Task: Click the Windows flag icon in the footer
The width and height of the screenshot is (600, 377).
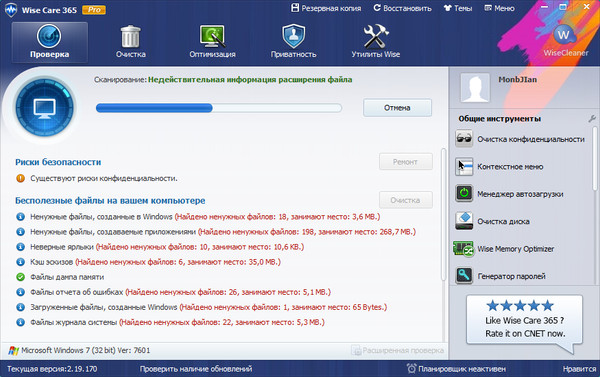Action: [13, 350]
